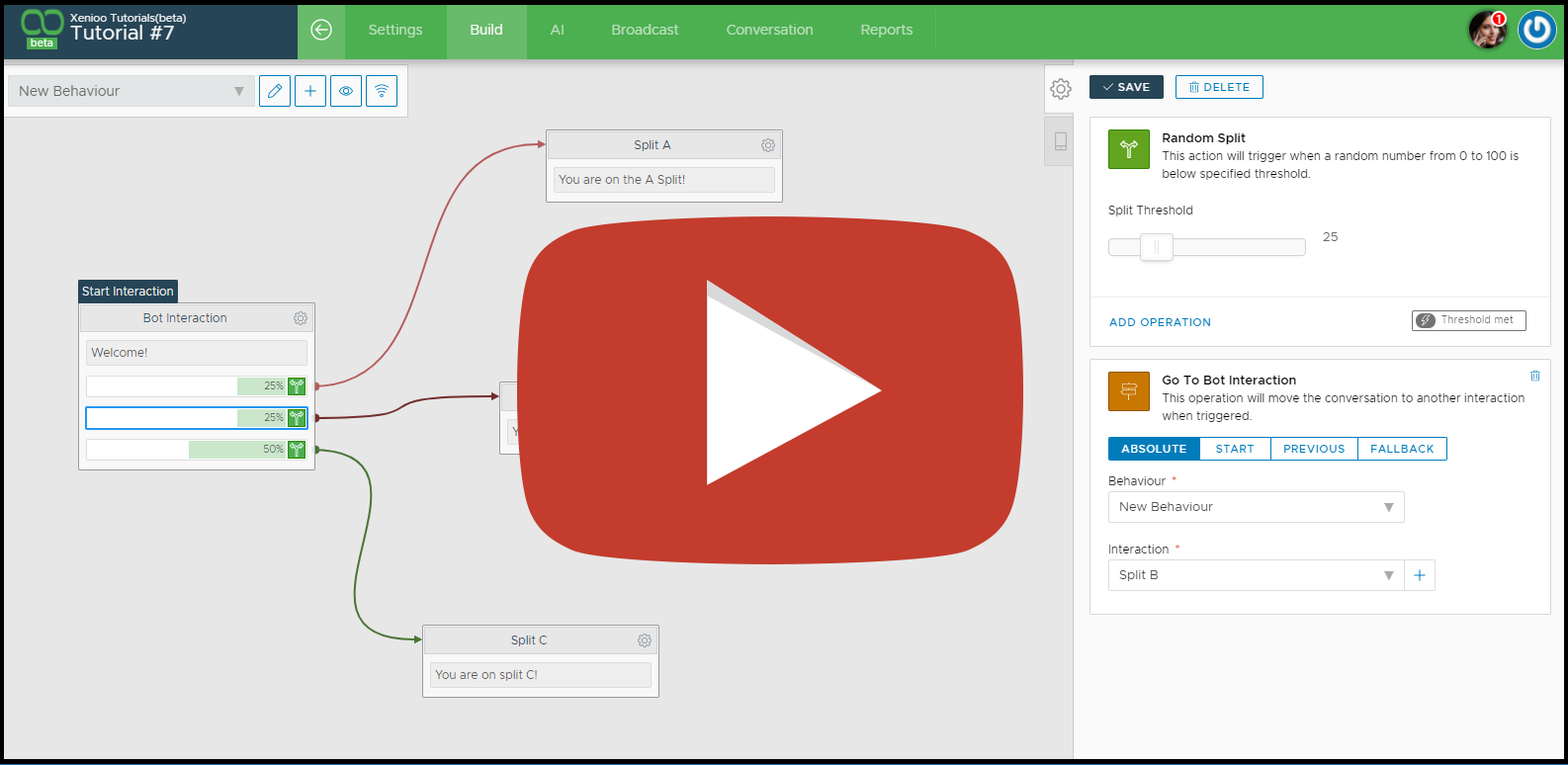1568x765 pixels.
Task: Open the gear icon on Bot Interaction
Action: pos(301,318)
